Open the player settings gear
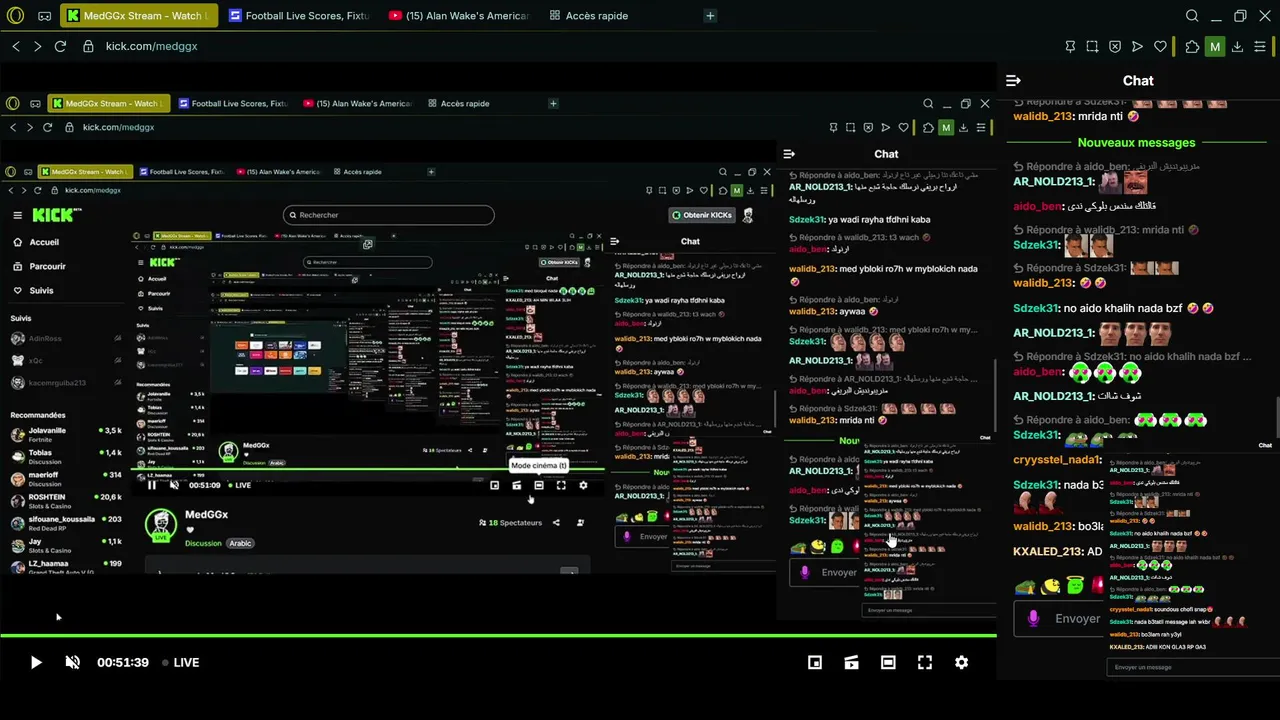This screenshot has height=720, width=1280. 961,662
